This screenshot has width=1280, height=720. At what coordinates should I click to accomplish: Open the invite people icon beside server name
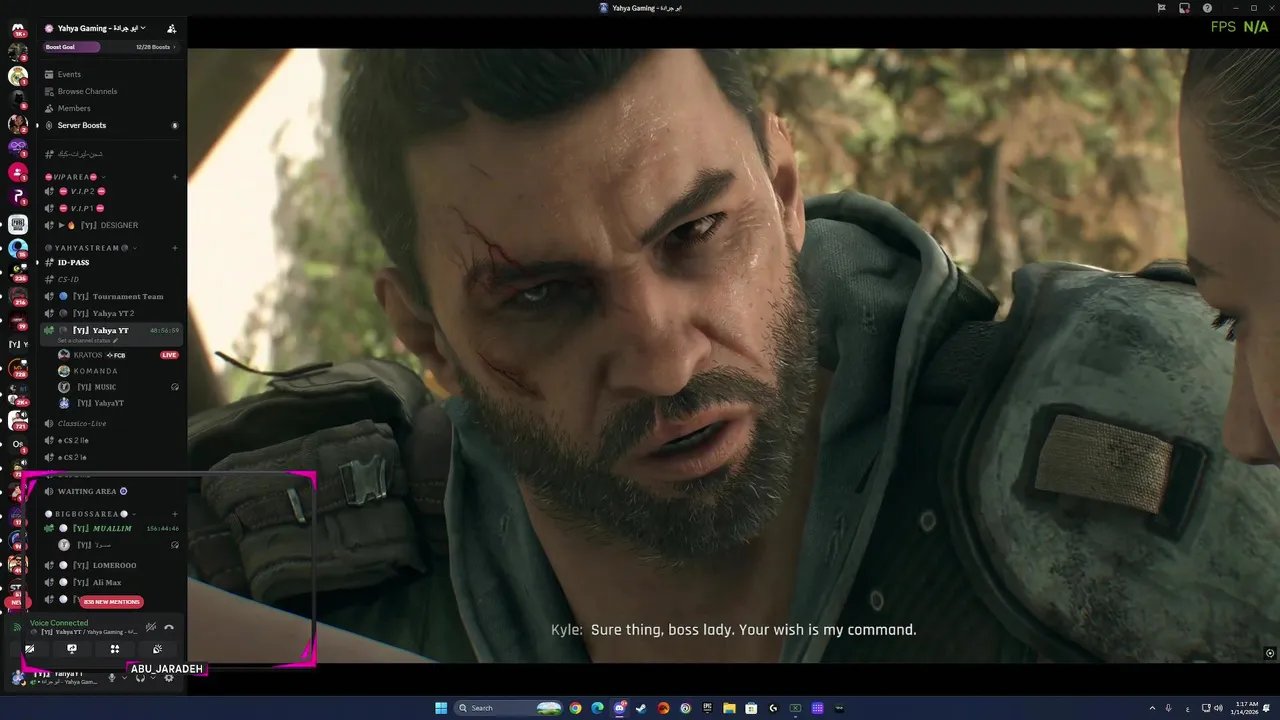[172, 28]
